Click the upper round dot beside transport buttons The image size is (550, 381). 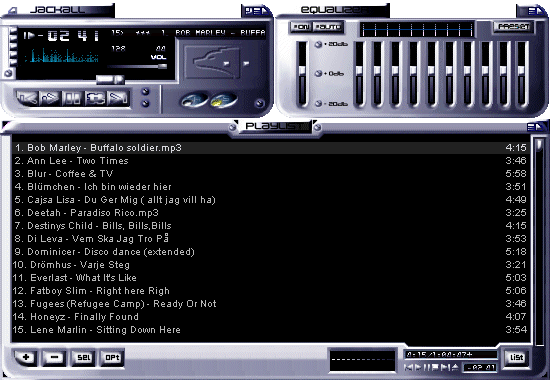coord(145,92)
